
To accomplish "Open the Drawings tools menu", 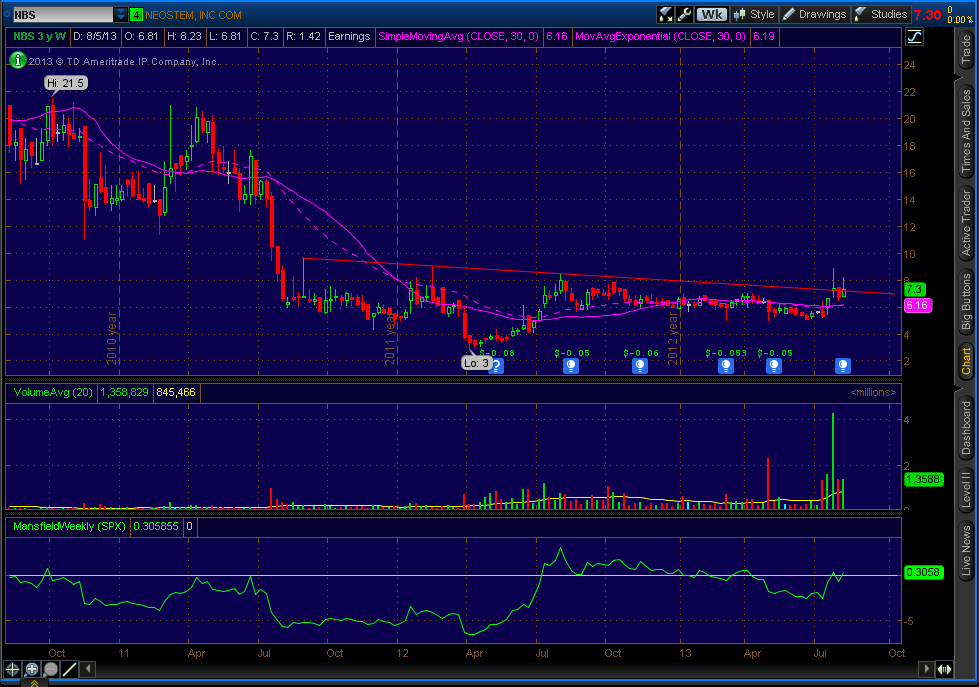I will [x=814, y=14].
